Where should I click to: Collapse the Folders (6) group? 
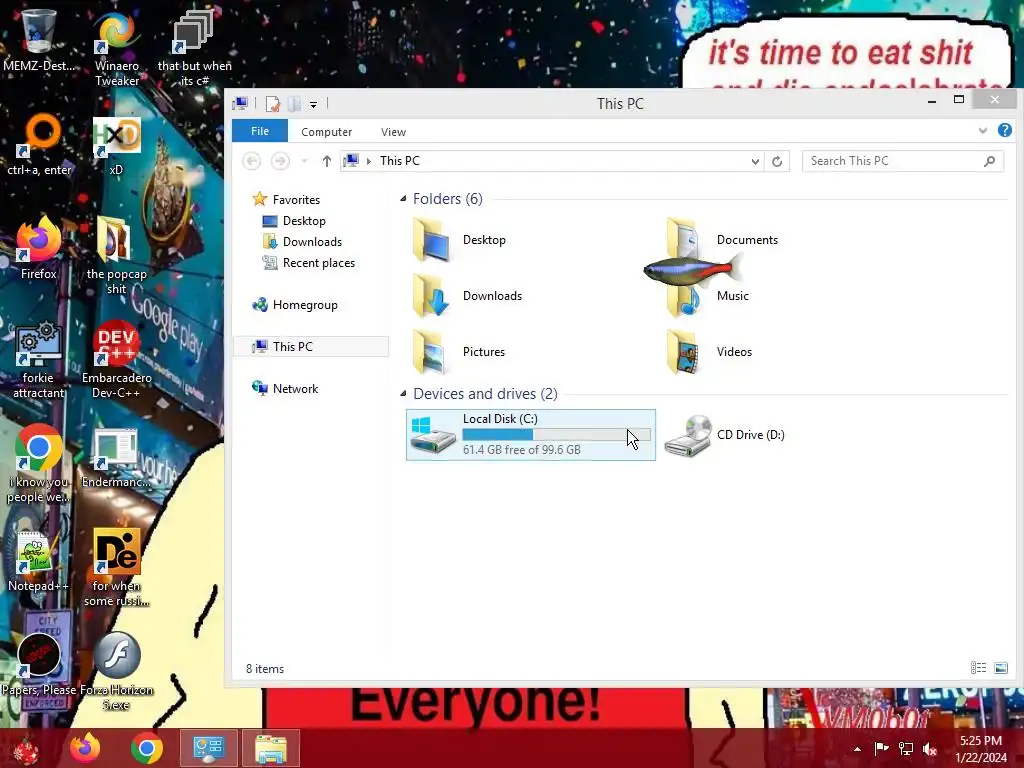(x=403, y=199)
